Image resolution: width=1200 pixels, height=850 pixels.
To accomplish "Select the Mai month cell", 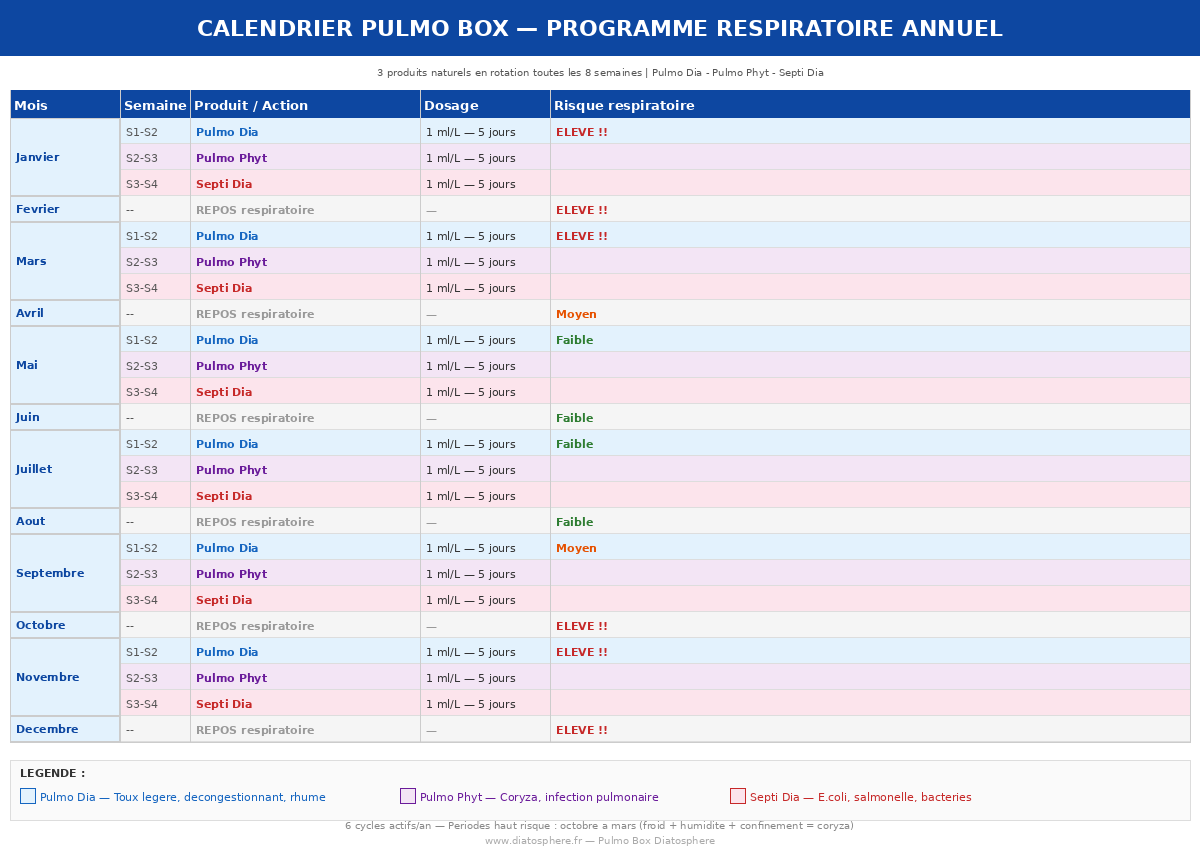I will (x=65, y=365).
